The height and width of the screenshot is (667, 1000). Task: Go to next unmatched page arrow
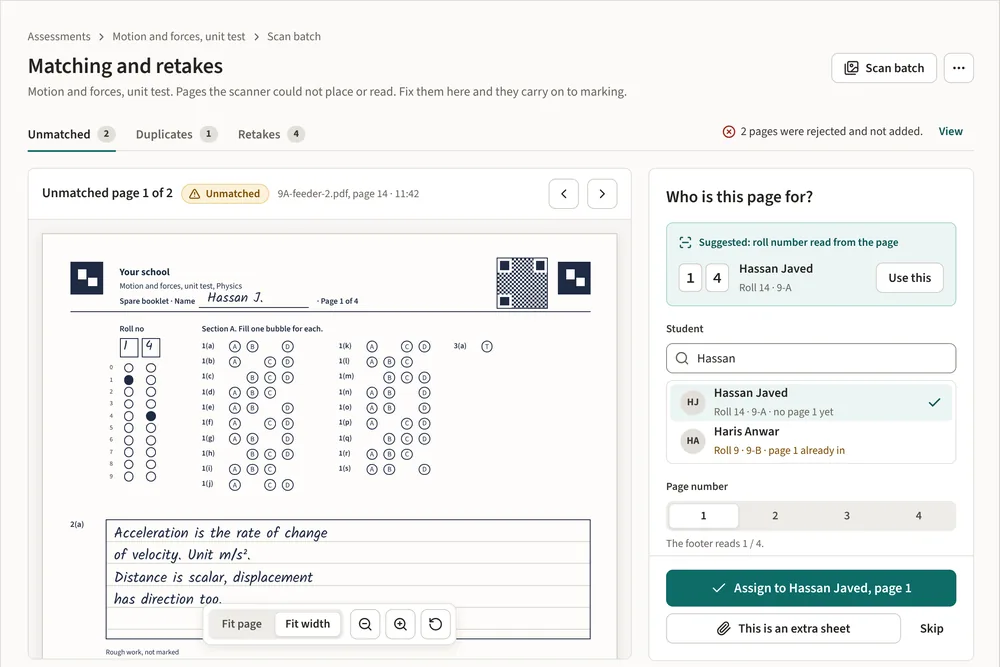(x=602, y=194)
